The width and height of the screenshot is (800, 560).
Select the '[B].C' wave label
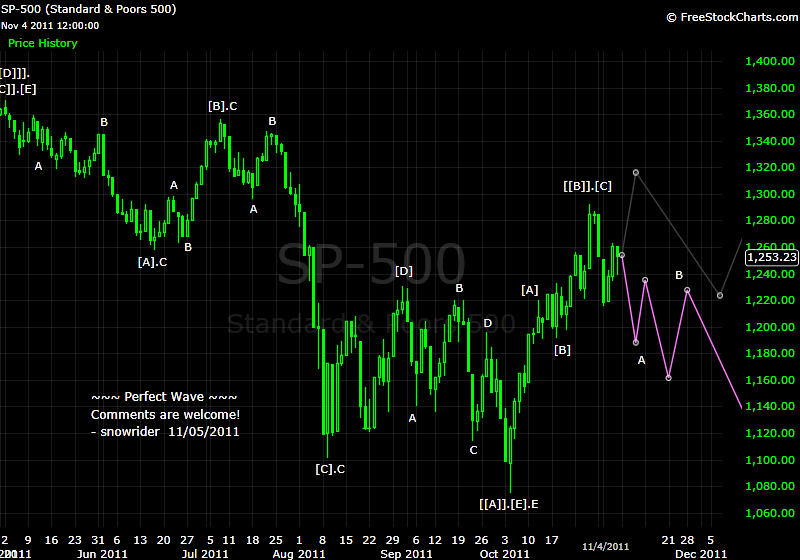[222, 106]
